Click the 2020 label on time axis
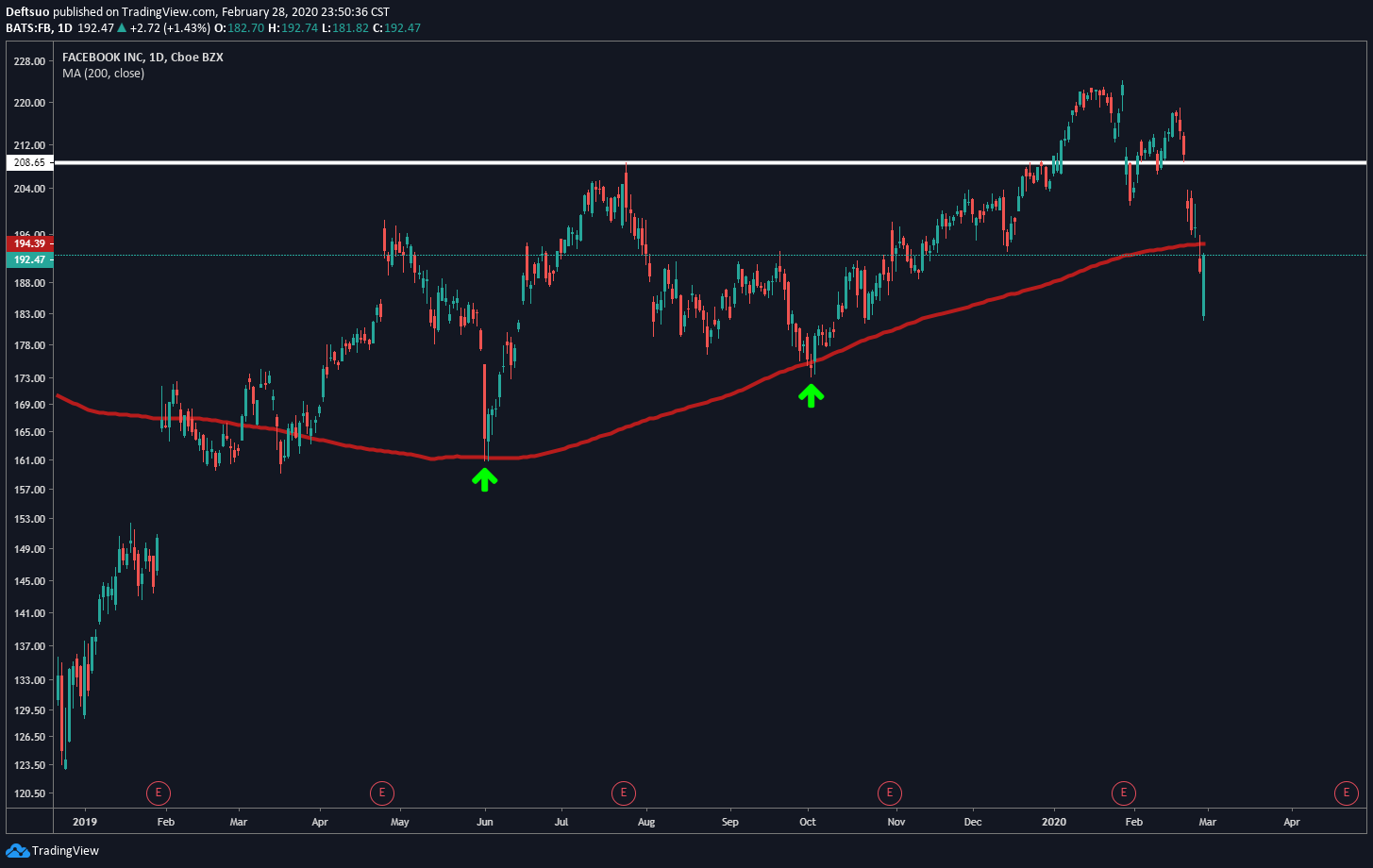This screenshot has height=868, width=1373. 1053,823
